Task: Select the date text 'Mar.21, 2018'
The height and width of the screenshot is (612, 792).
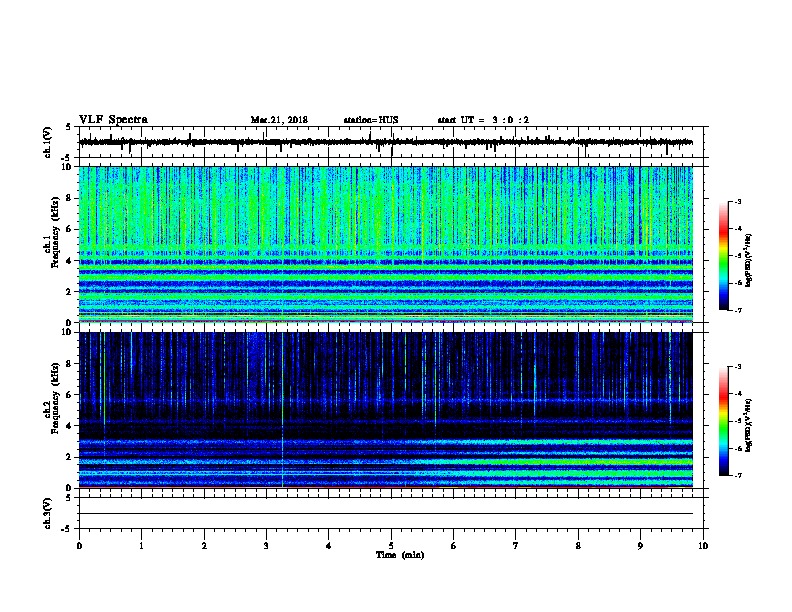Action: click(279, 120)
